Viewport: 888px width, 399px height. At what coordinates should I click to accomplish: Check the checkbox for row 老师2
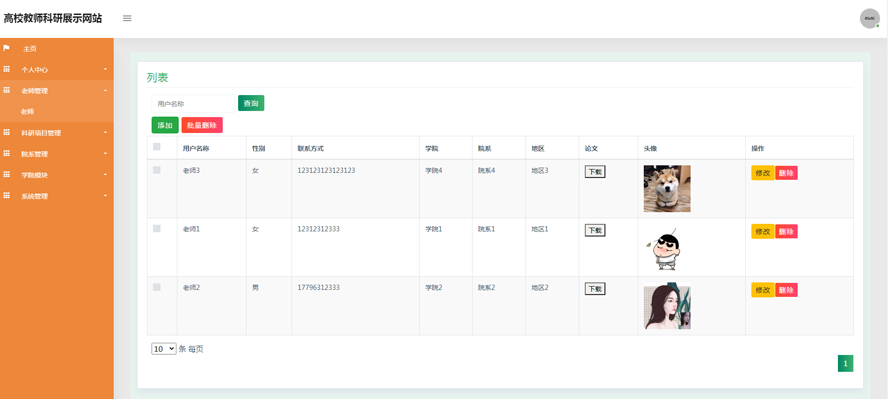(x=157, y=287)
